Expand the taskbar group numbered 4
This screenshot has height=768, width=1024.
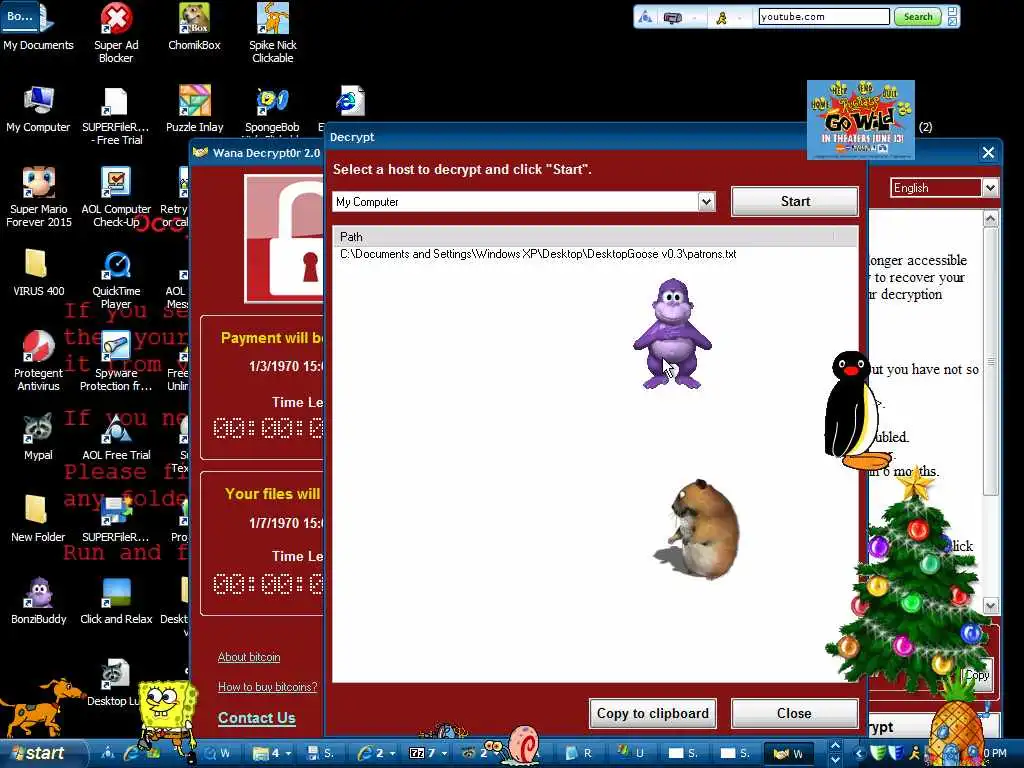272,753
